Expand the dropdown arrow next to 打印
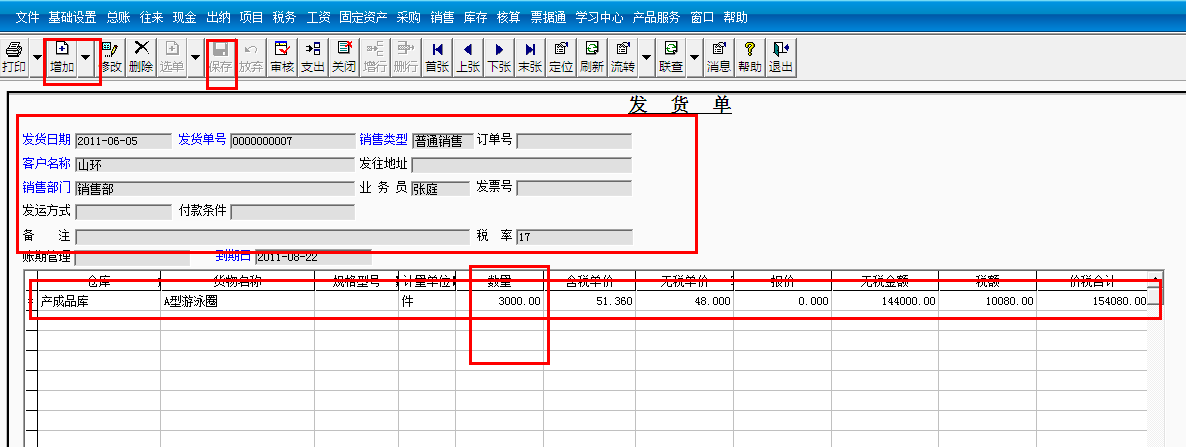The image size is (1186, 447). click(x=38, y=57)
